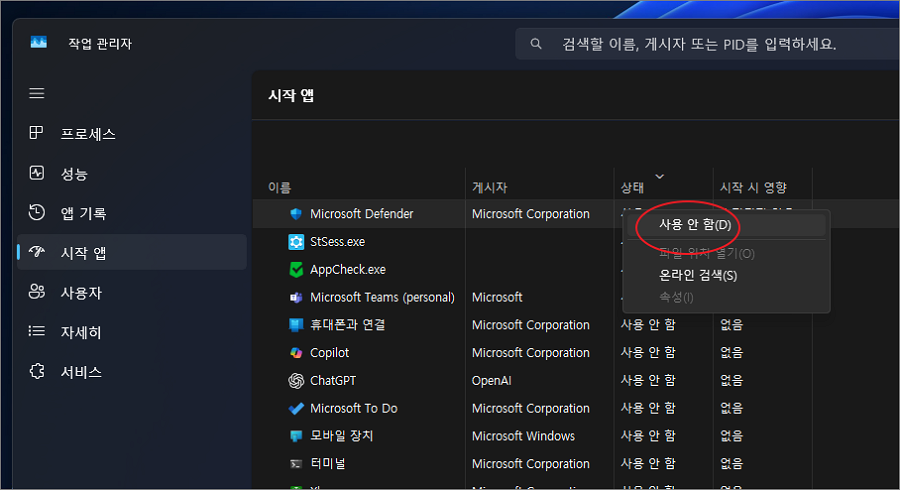Click the Microsoft Teams (personal) icon
900x490 pixels.
pos(296,297)
